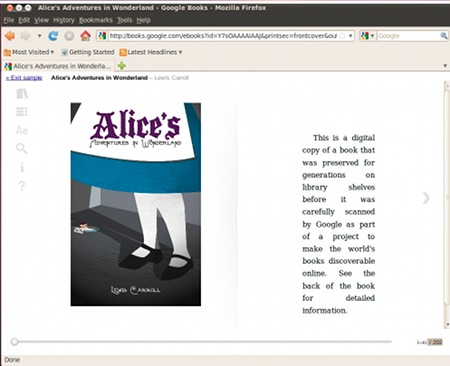Open the Bookmarks menu
This screenshot has height=366, width=450.
click(x=96, y=20)
